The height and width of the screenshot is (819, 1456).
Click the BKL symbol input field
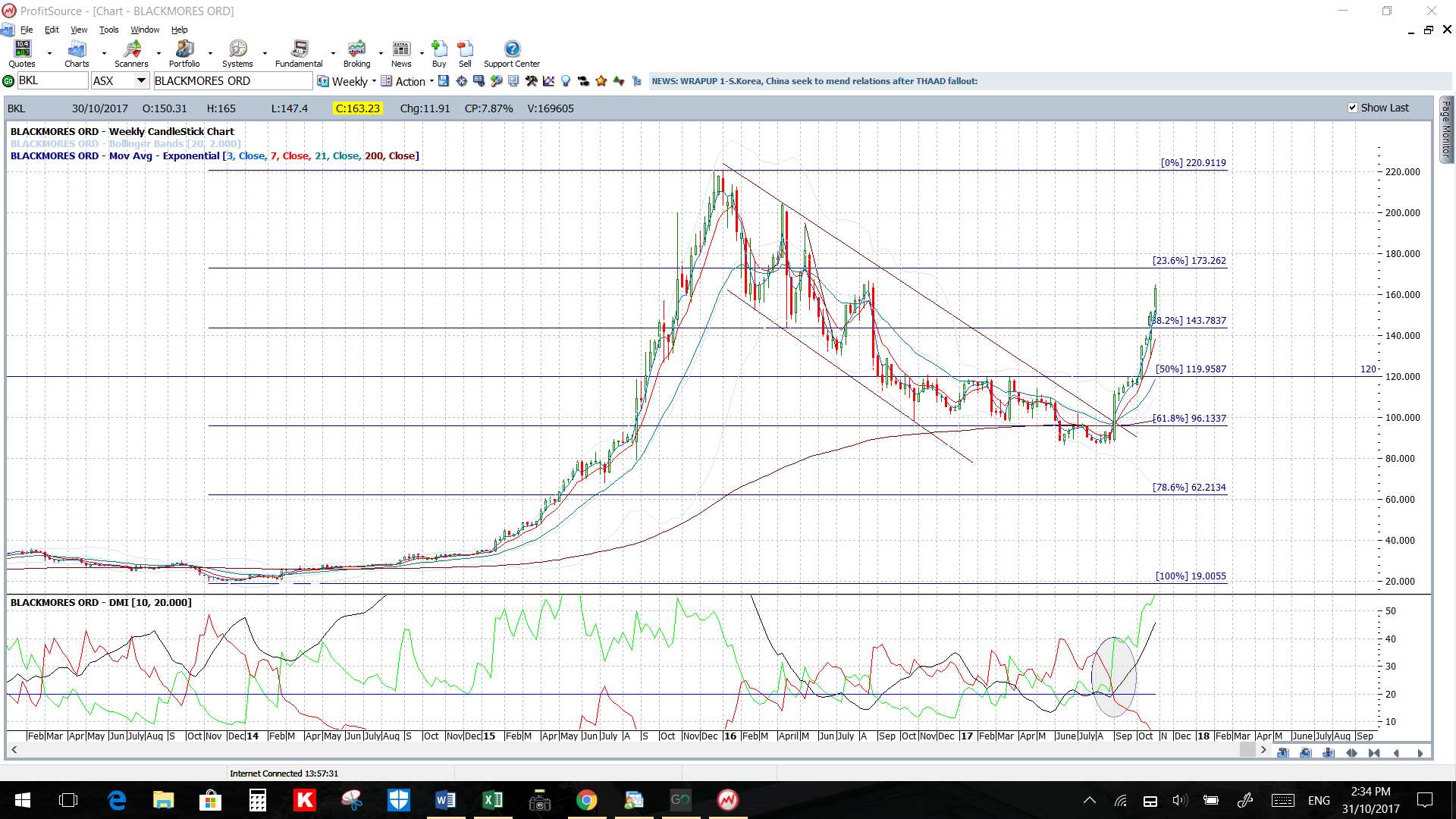52,81
